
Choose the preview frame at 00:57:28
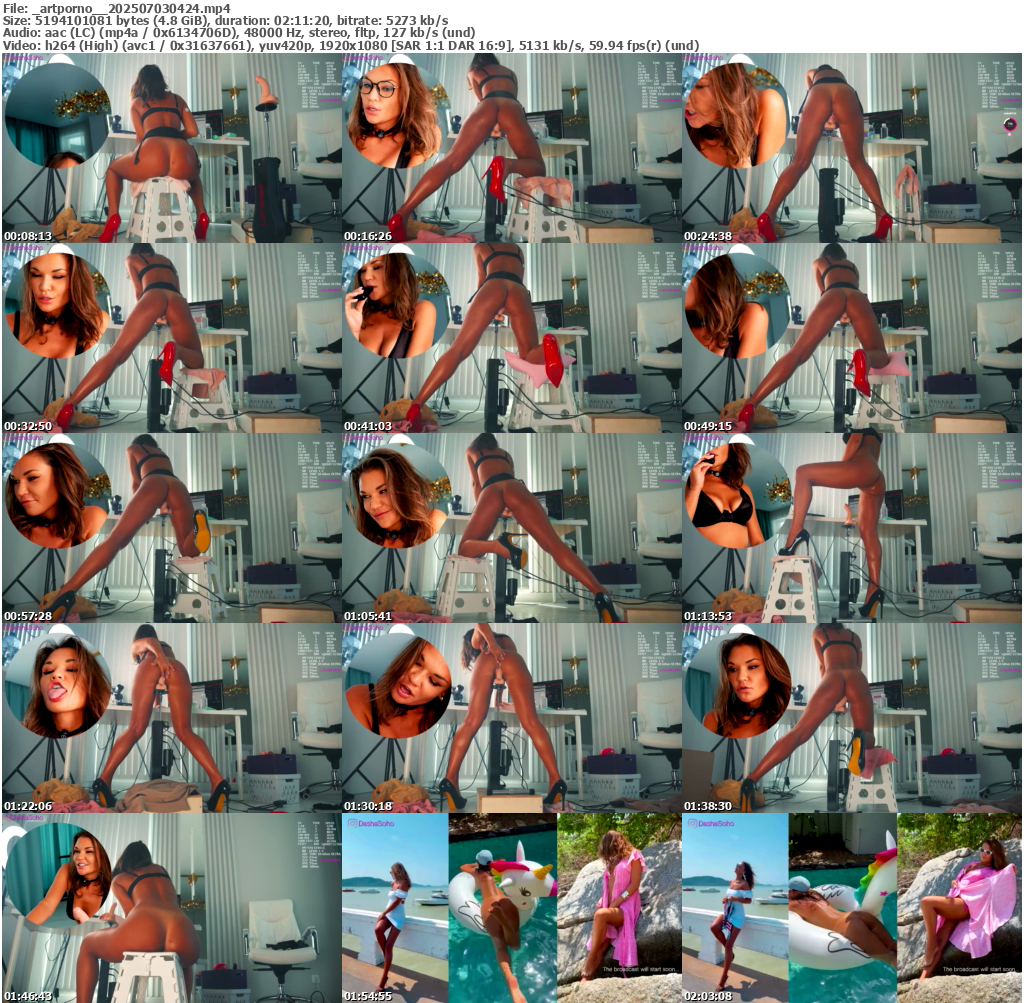click(x=172, y=528)
